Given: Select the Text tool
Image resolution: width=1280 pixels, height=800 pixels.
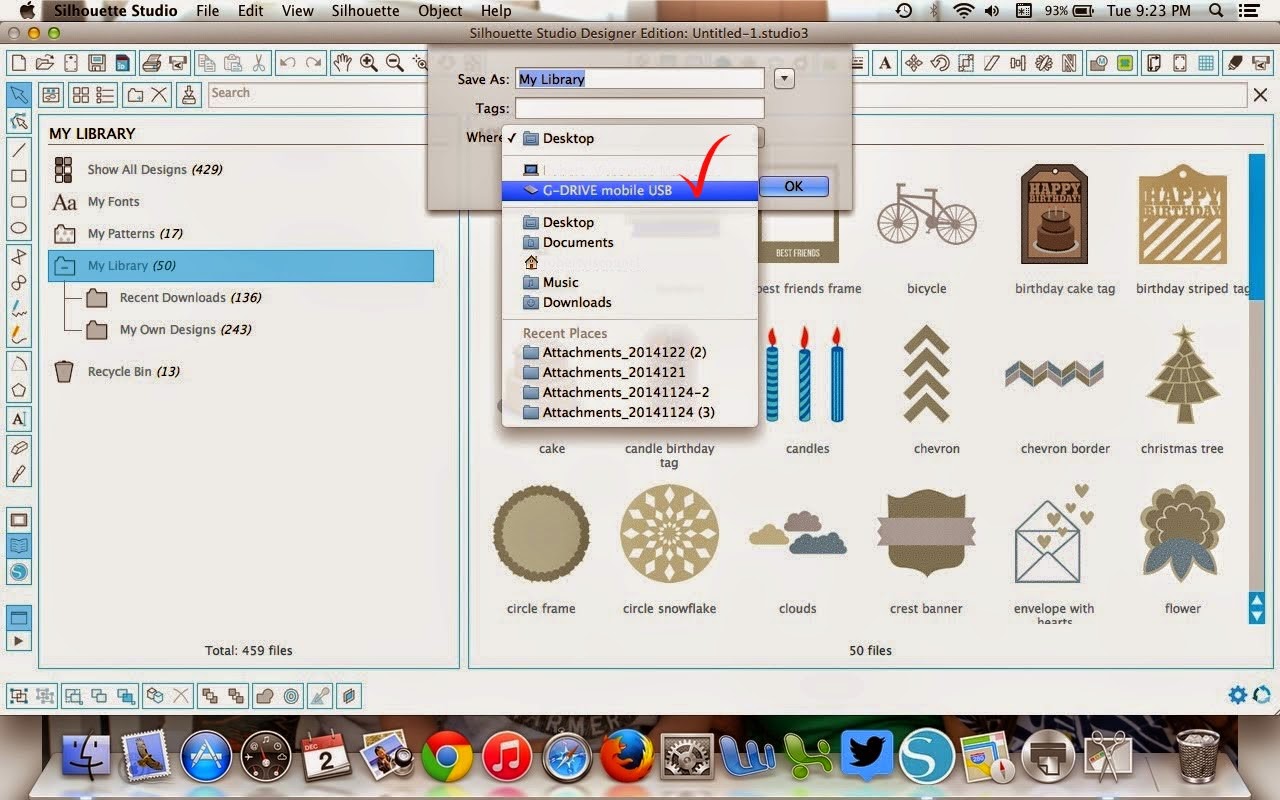Looking at the screenshot, I should point(20,420).
